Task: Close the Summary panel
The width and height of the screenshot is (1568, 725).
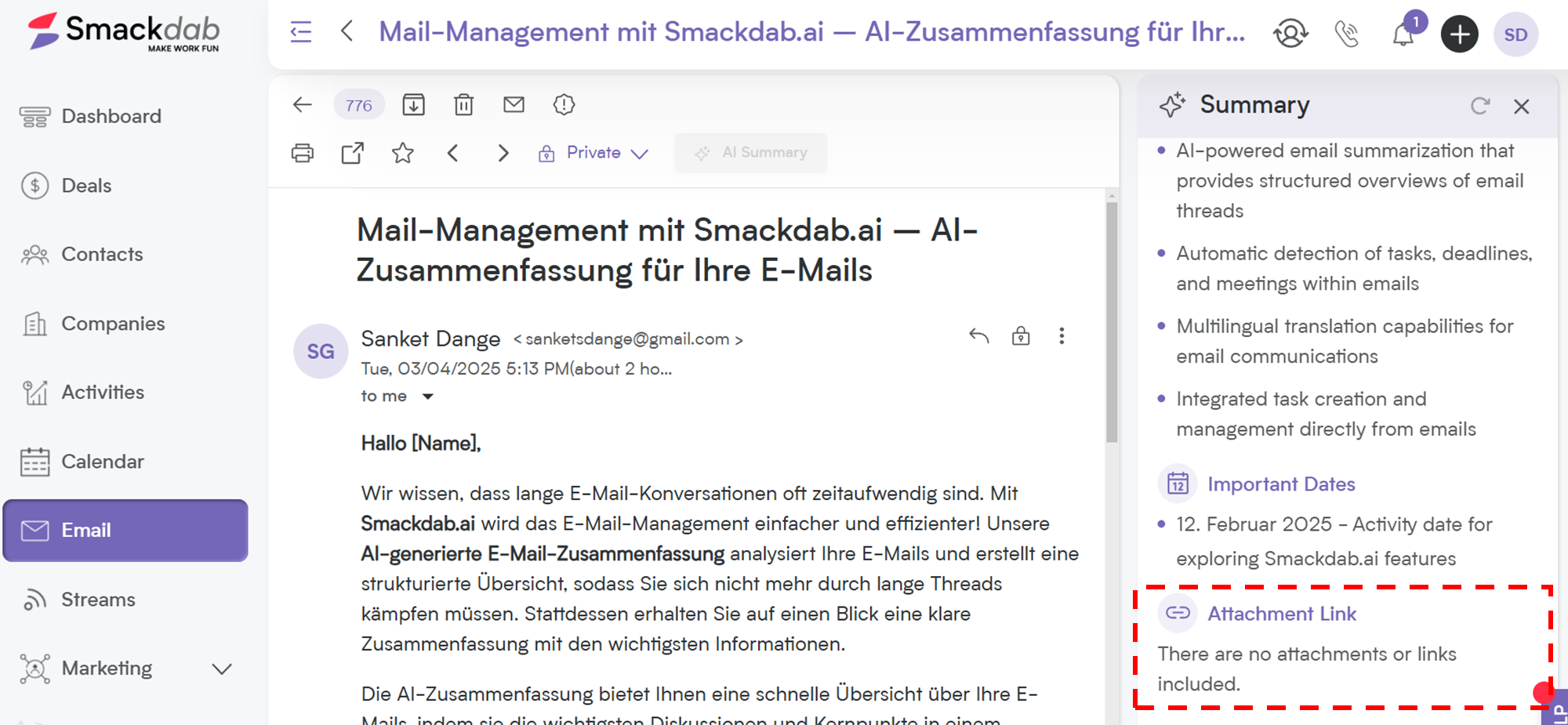Action: click(1522, 107)
